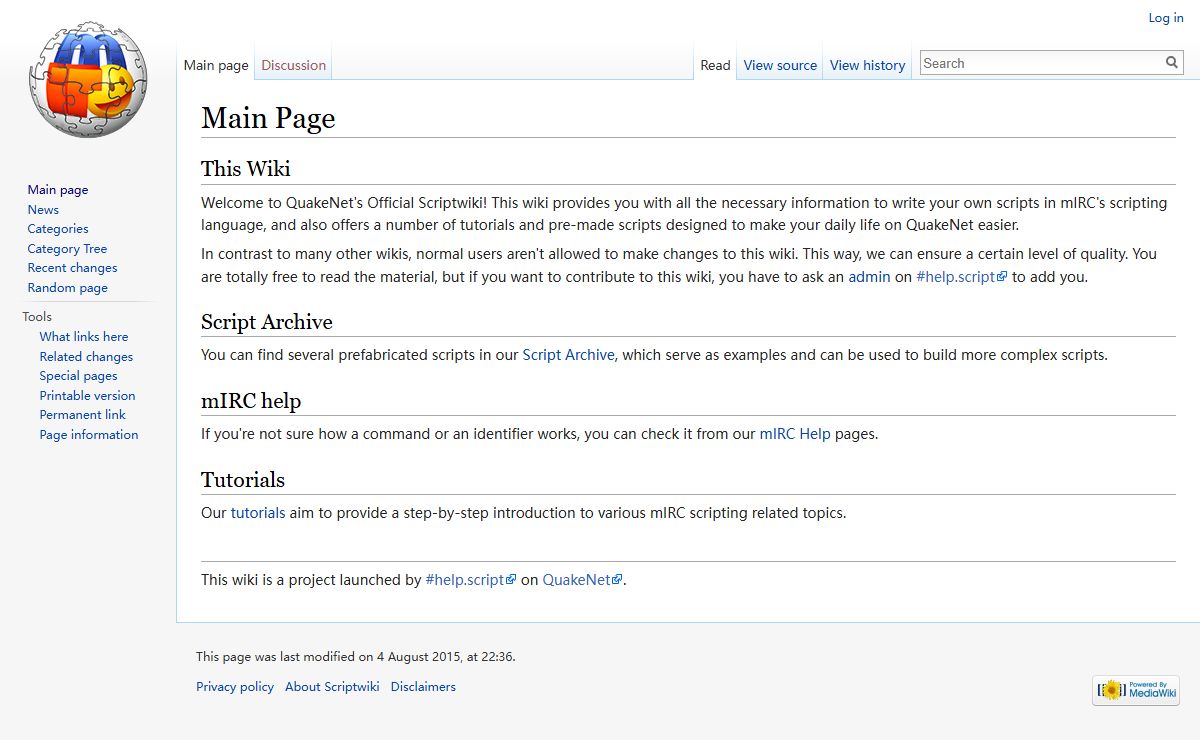The height and width of the screenshot is (740, 1200).
Task: Select the Main page tab
Action: click(x=216, y=65)
